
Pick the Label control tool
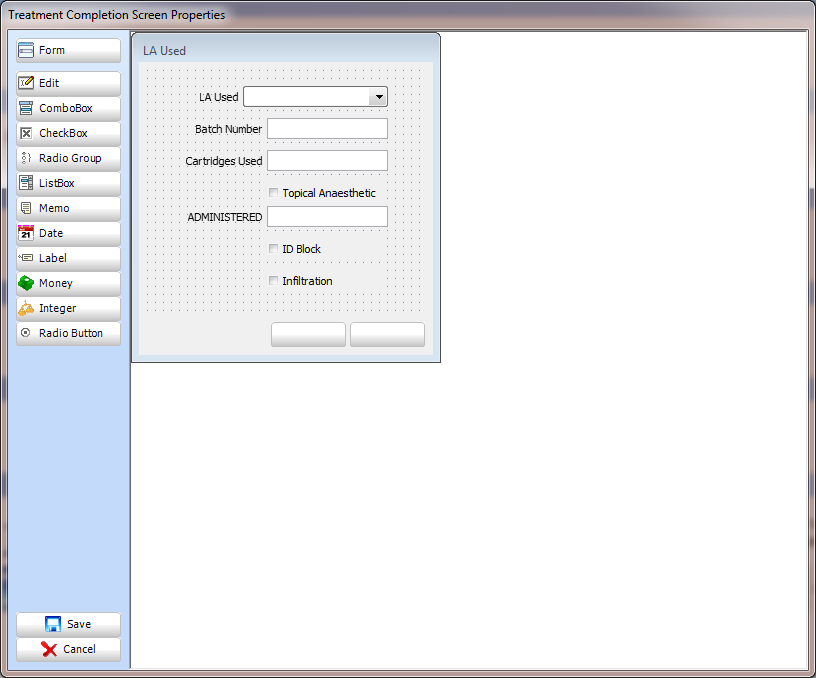pyautogui.click(x=68, y=259)
